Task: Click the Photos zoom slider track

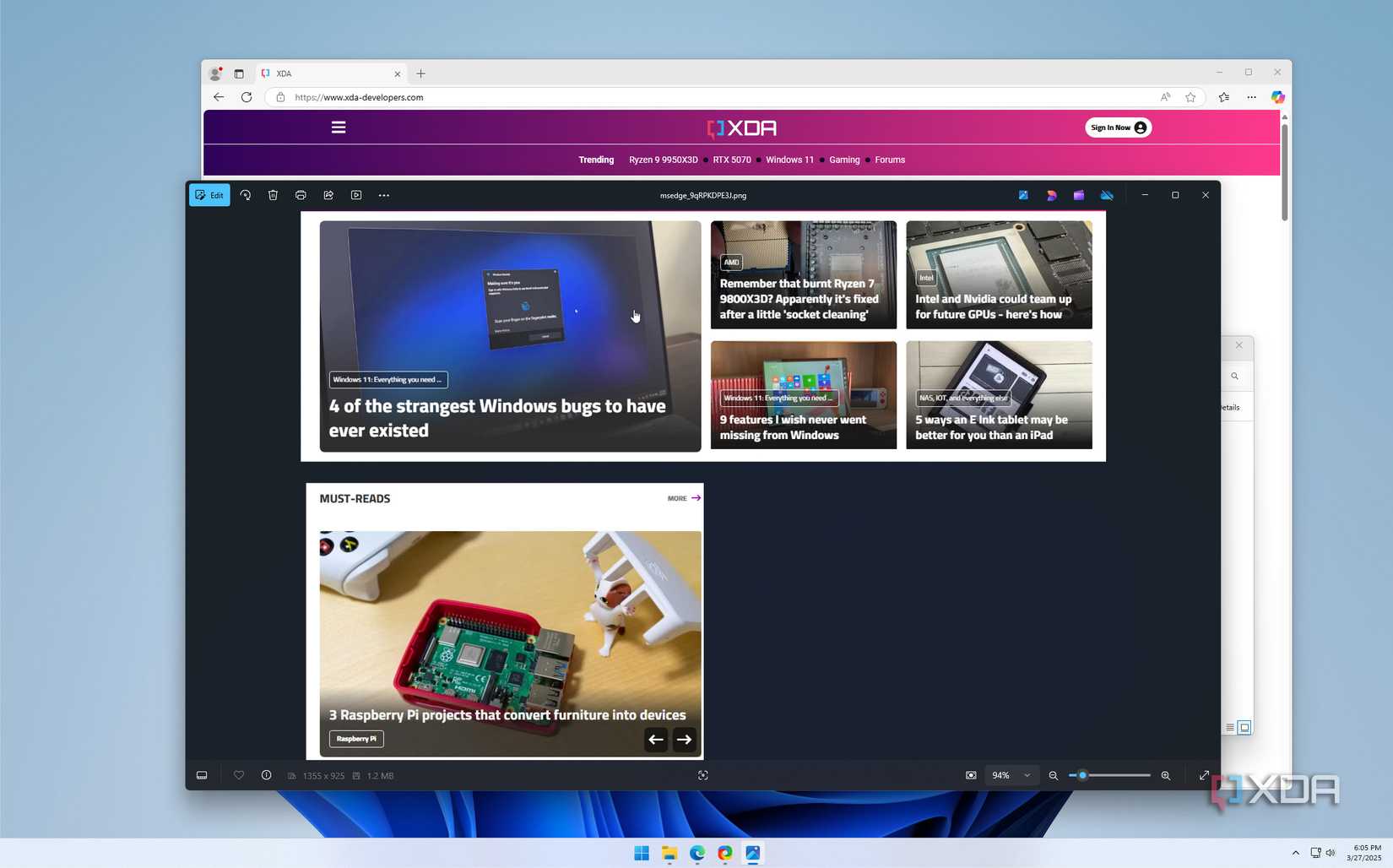Action: pyautogui.click(x=1109, y=775)
